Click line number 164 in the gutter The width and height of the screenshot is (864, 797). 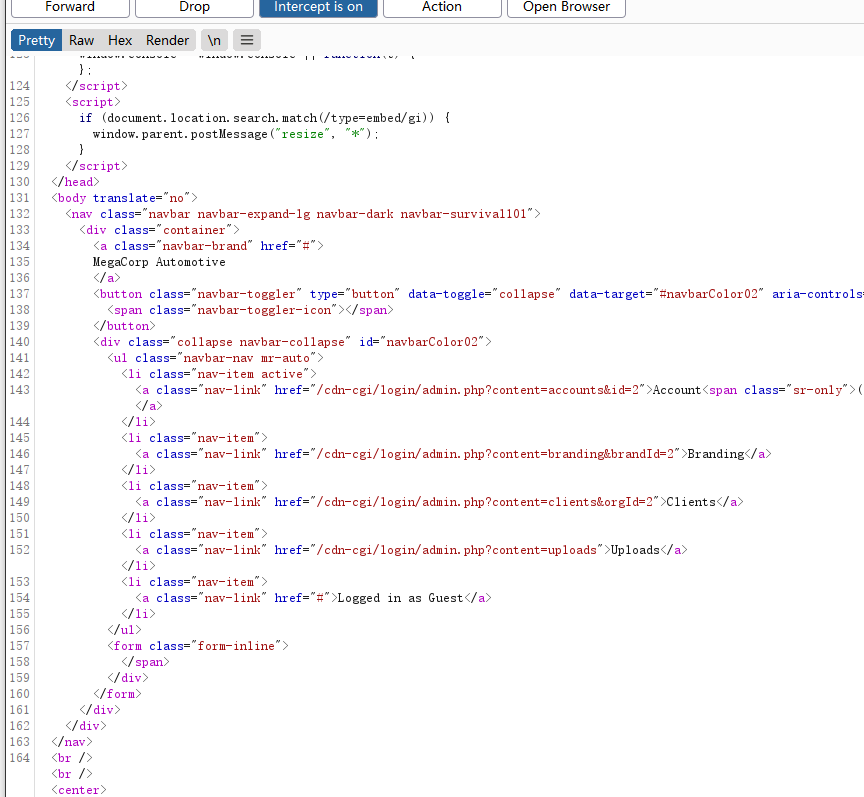click(x=19, y=758)
